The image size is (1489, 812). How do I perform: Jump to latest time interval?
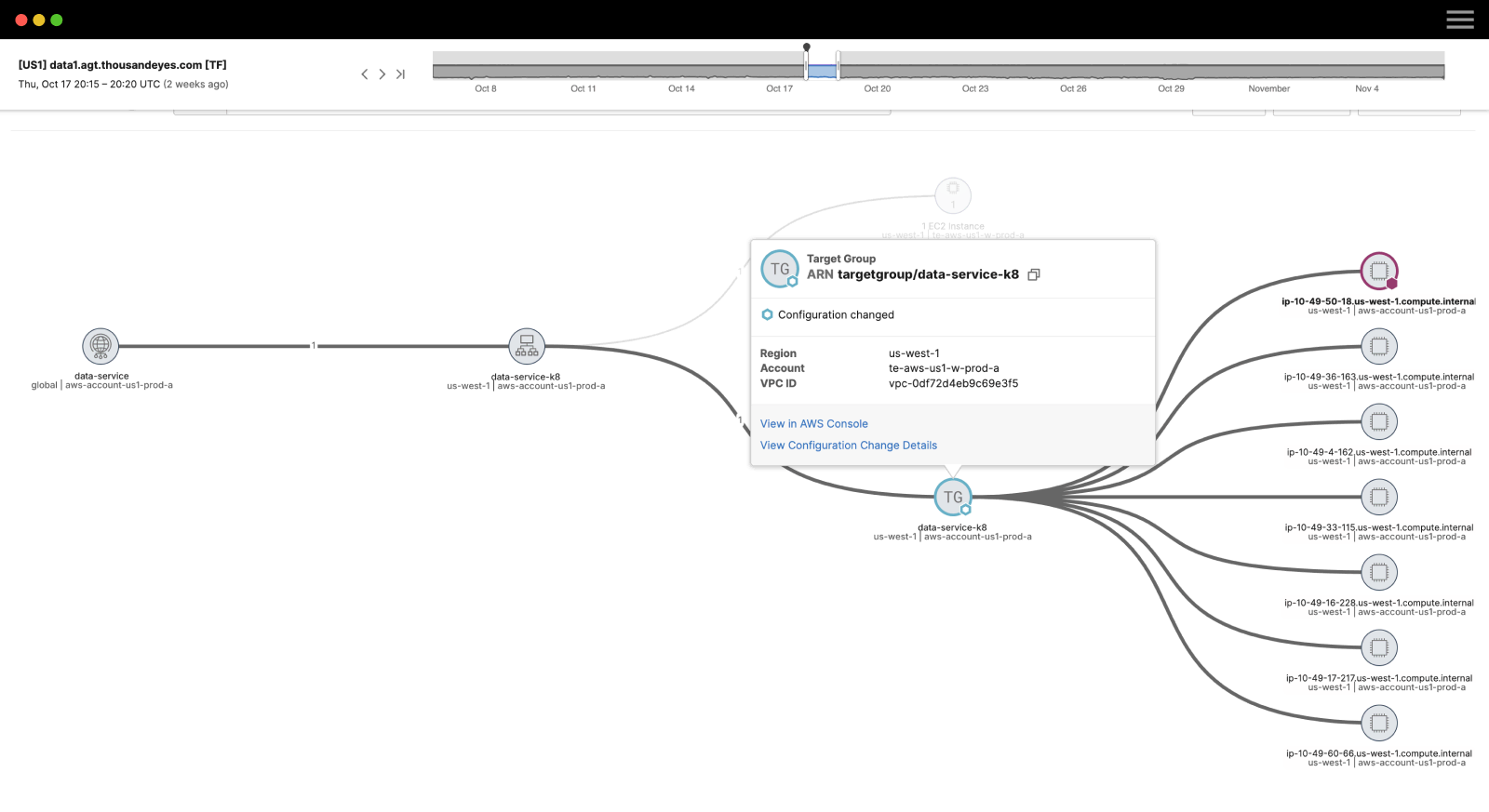point(400,74)
